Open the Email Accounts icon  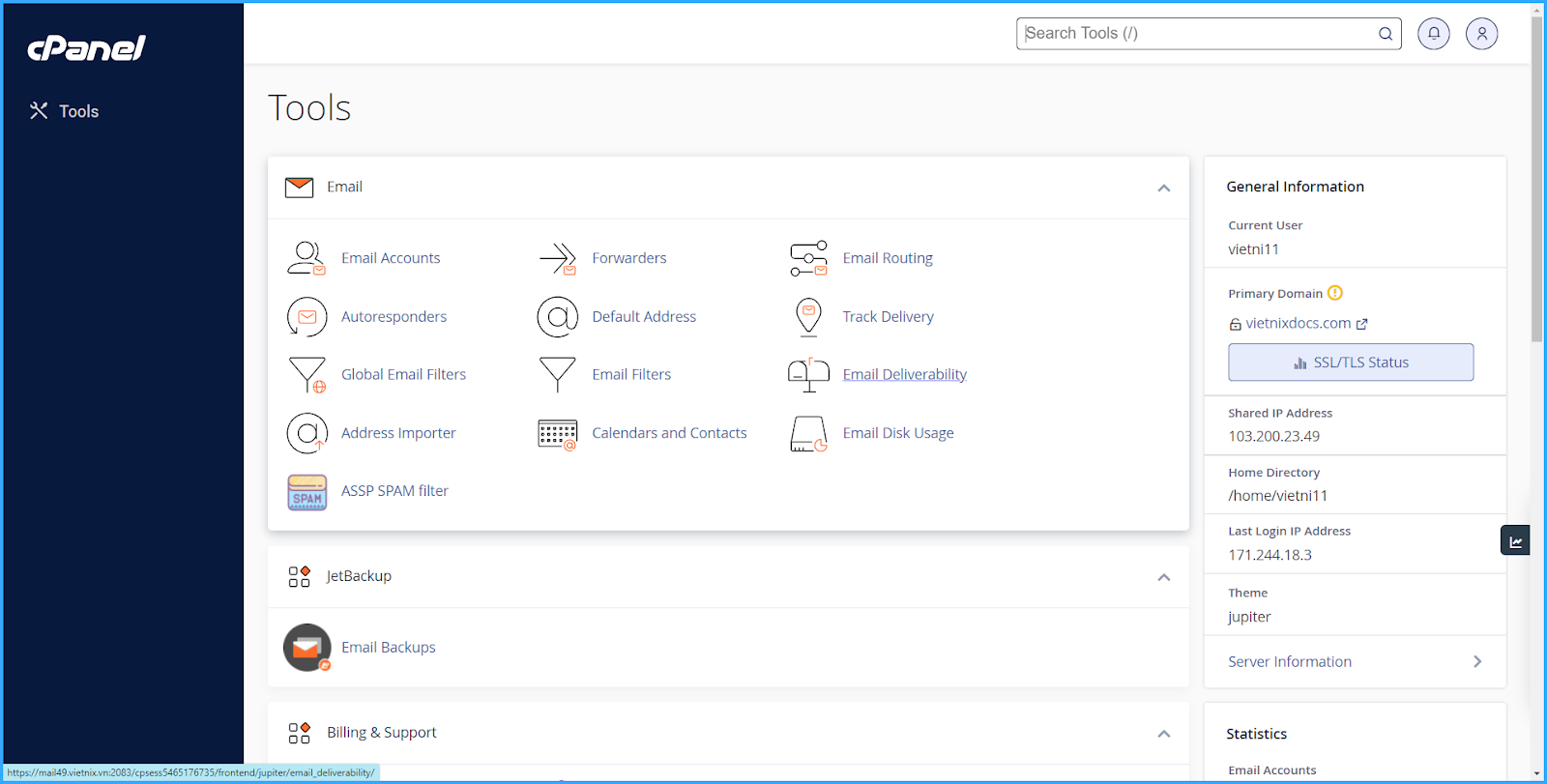tap(306, 258)
